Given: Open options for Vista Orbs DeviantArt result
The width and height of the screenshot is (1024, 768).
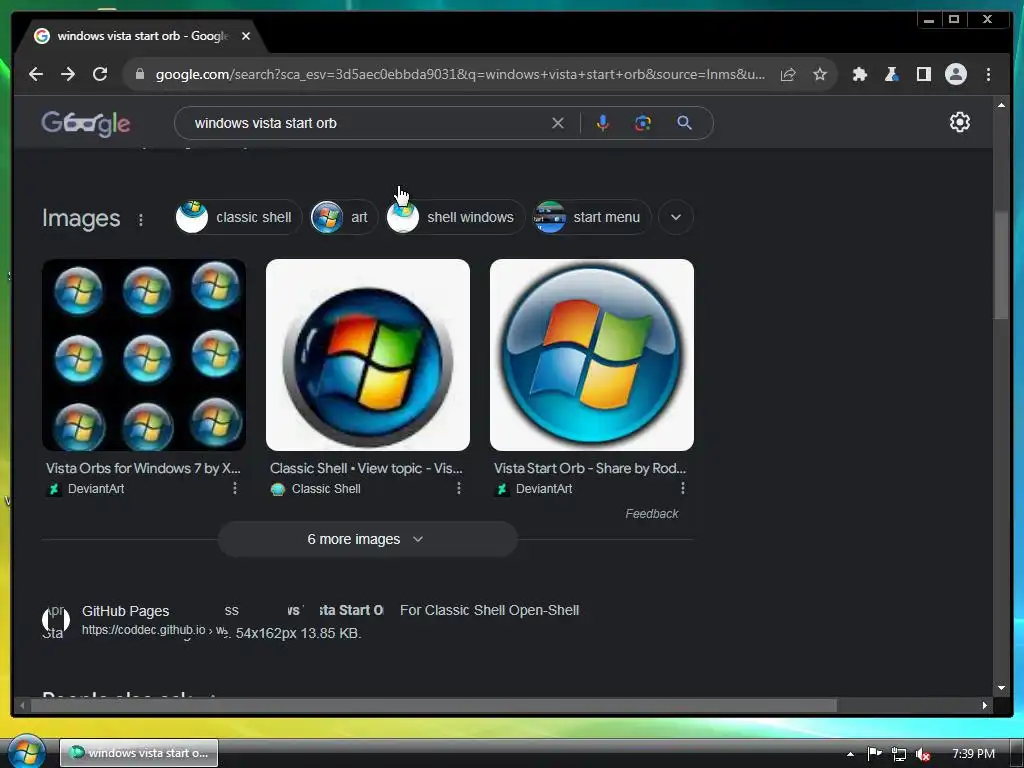Looking at the screenshot, I should click(x=235, y=488).
